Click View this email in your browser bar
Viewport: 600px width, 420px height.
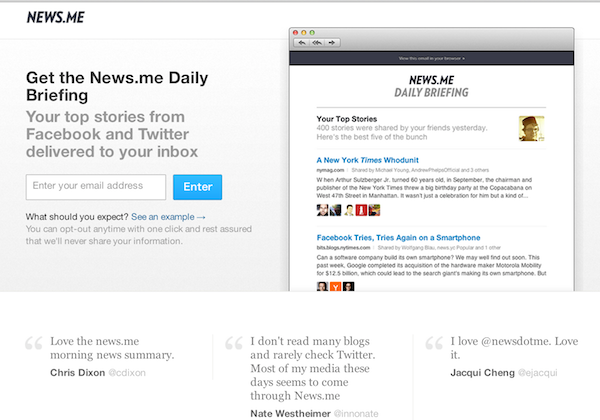(431, 60)
